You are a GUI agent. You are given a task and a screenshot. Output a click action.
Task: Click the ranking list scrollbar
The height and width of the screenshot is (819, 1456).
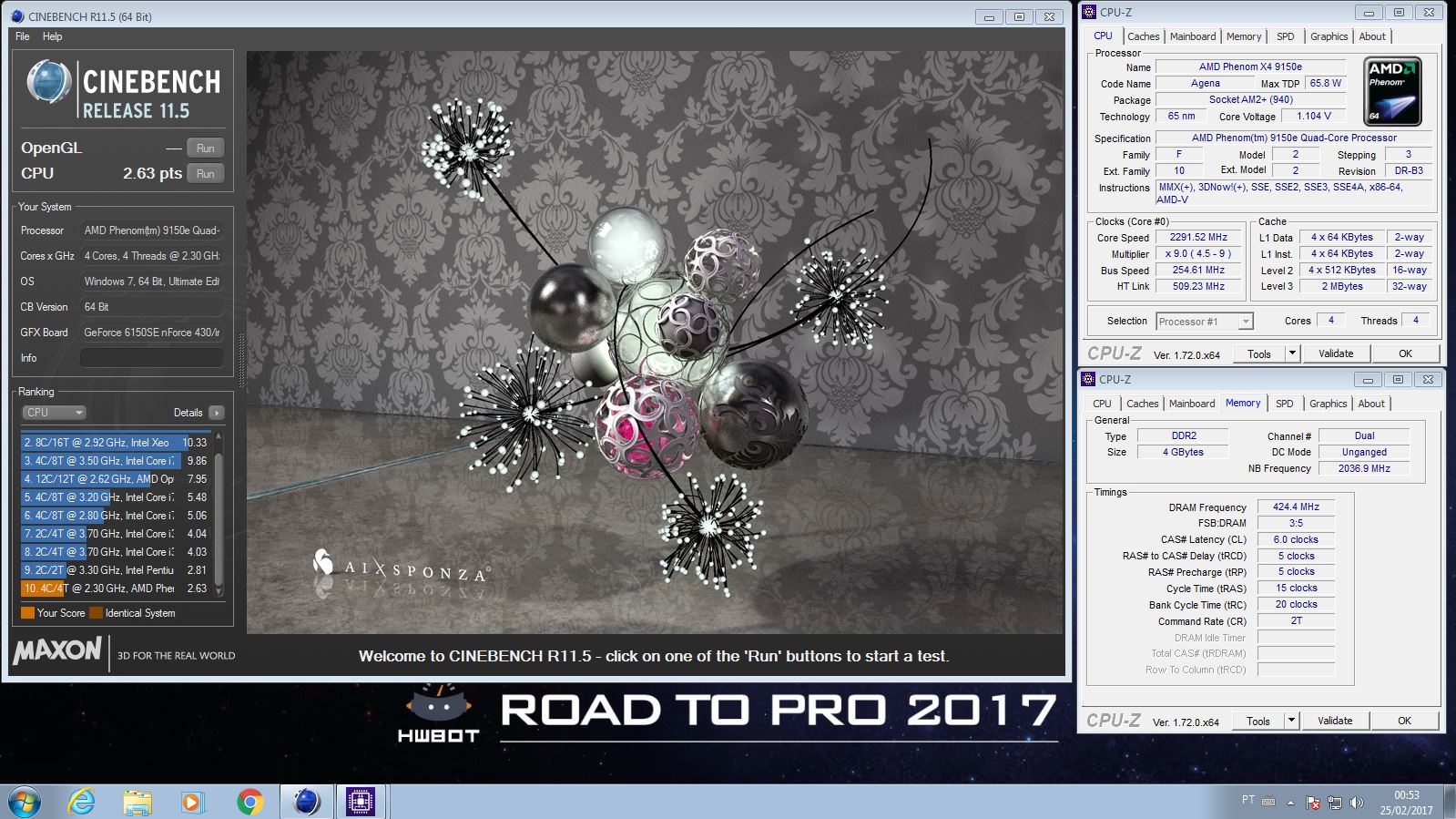[x=218, y=515]
